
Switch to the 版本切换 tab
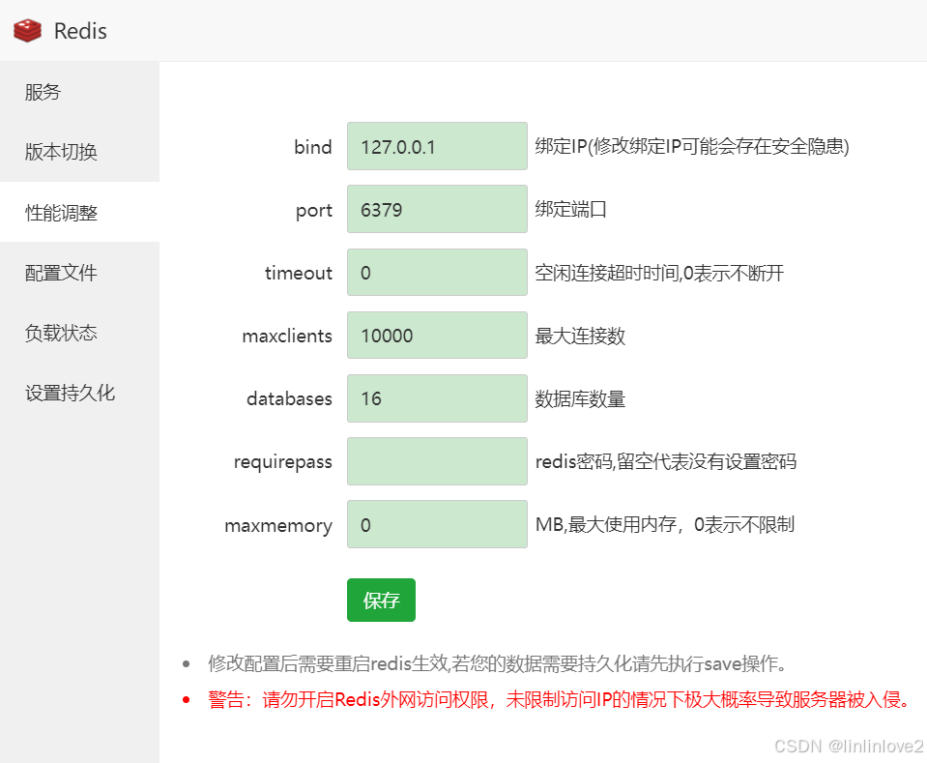click(x=80, y=152)
